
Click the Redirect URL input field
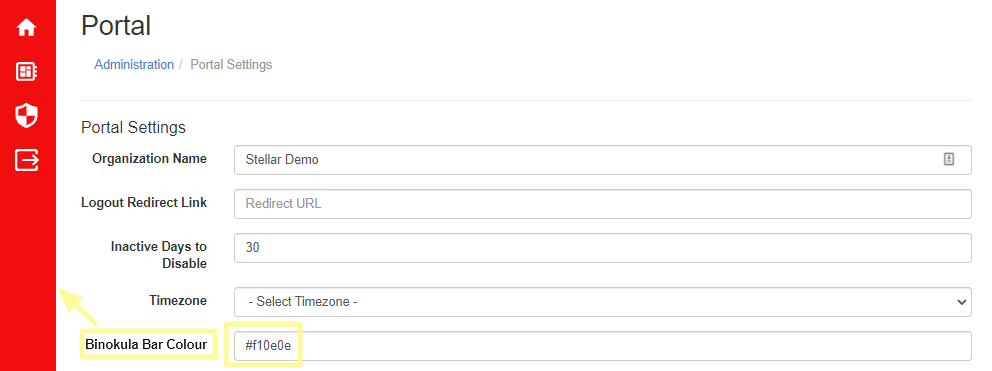click(x=602, y=204)
